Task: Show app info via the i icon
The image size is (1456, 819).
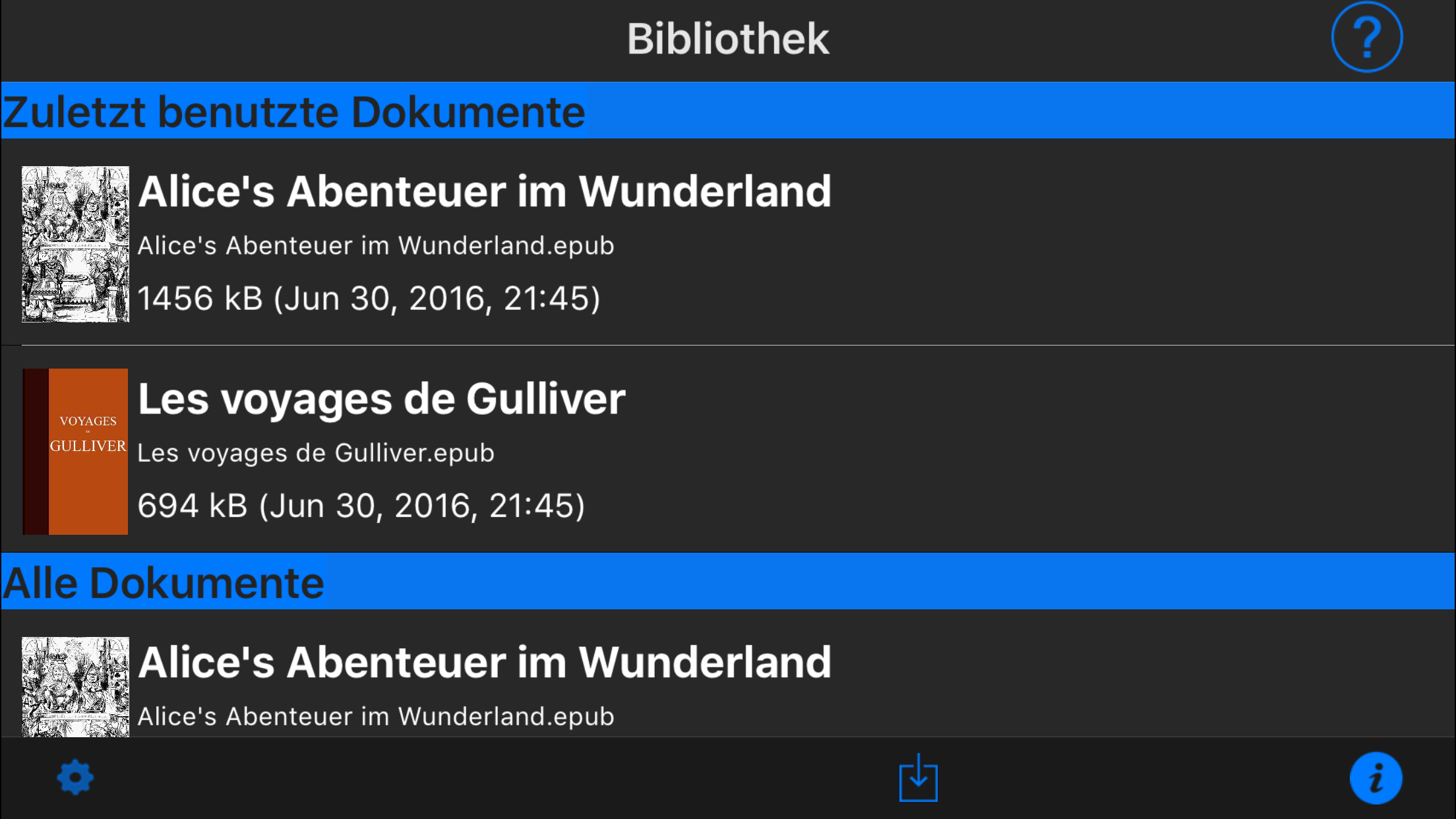Action: 1376,779
